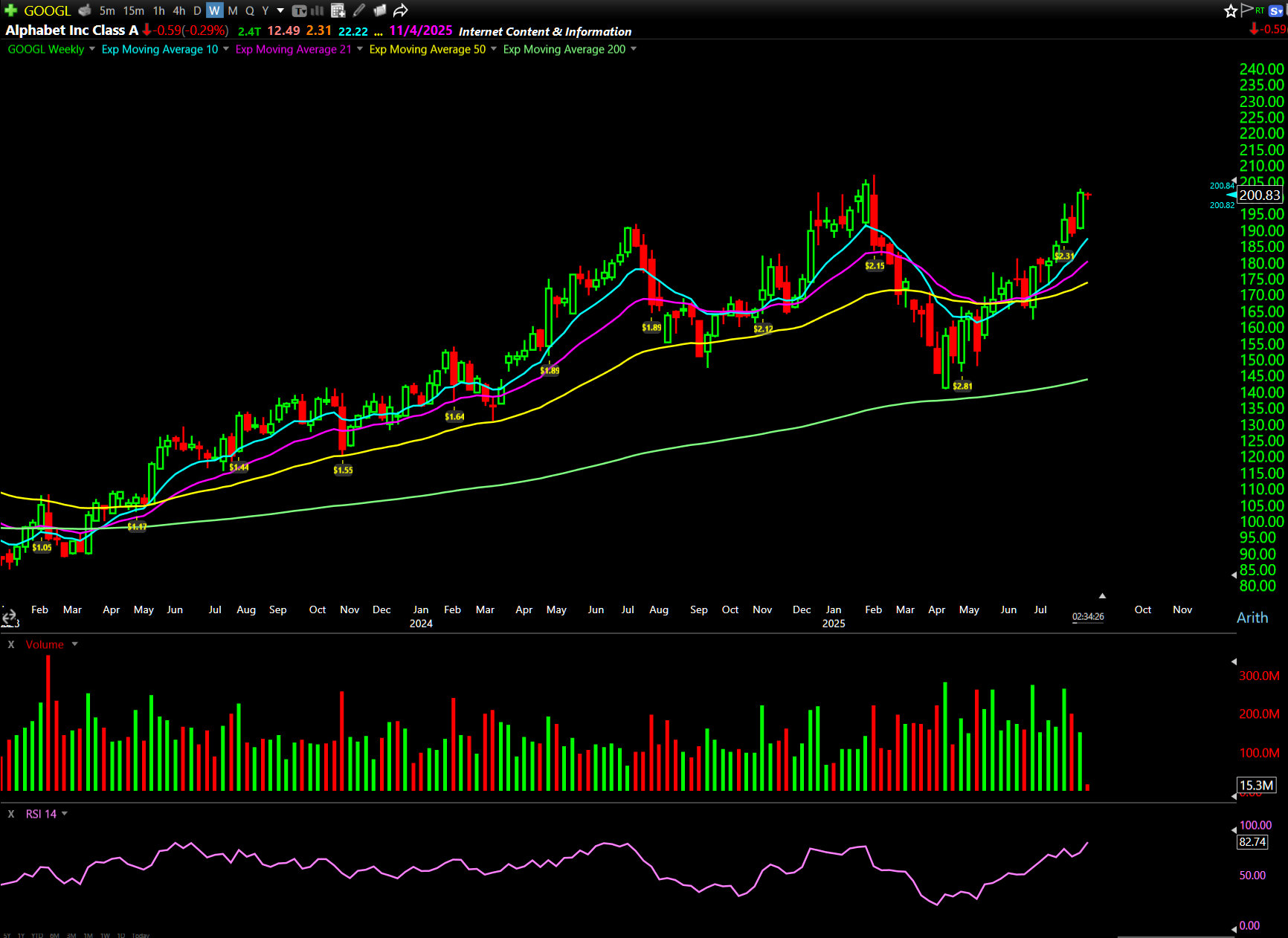The width and height of the screenshot is (1288, 938).
Task: Click the GOOGL ticker symbol
Action: [48, 10]
